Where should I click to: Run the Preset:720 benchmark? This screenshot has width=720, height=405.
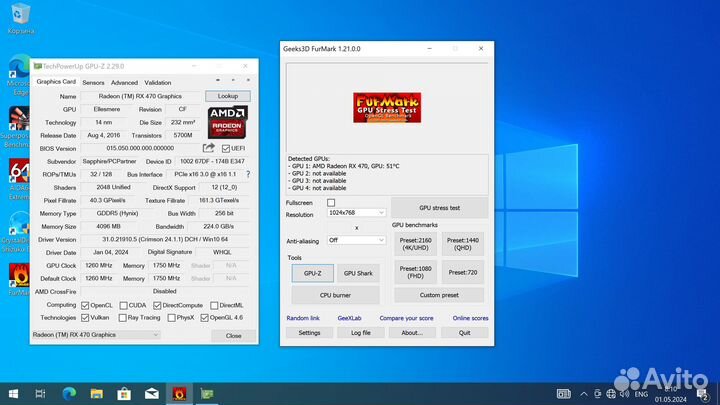coord(462,272)
